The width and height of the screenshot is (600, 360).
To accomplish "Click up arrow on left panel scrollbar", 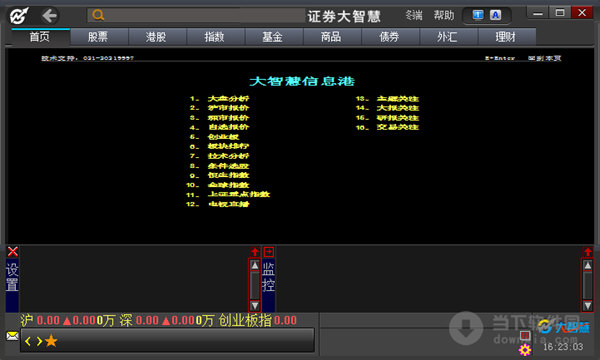I will point(255,265).
